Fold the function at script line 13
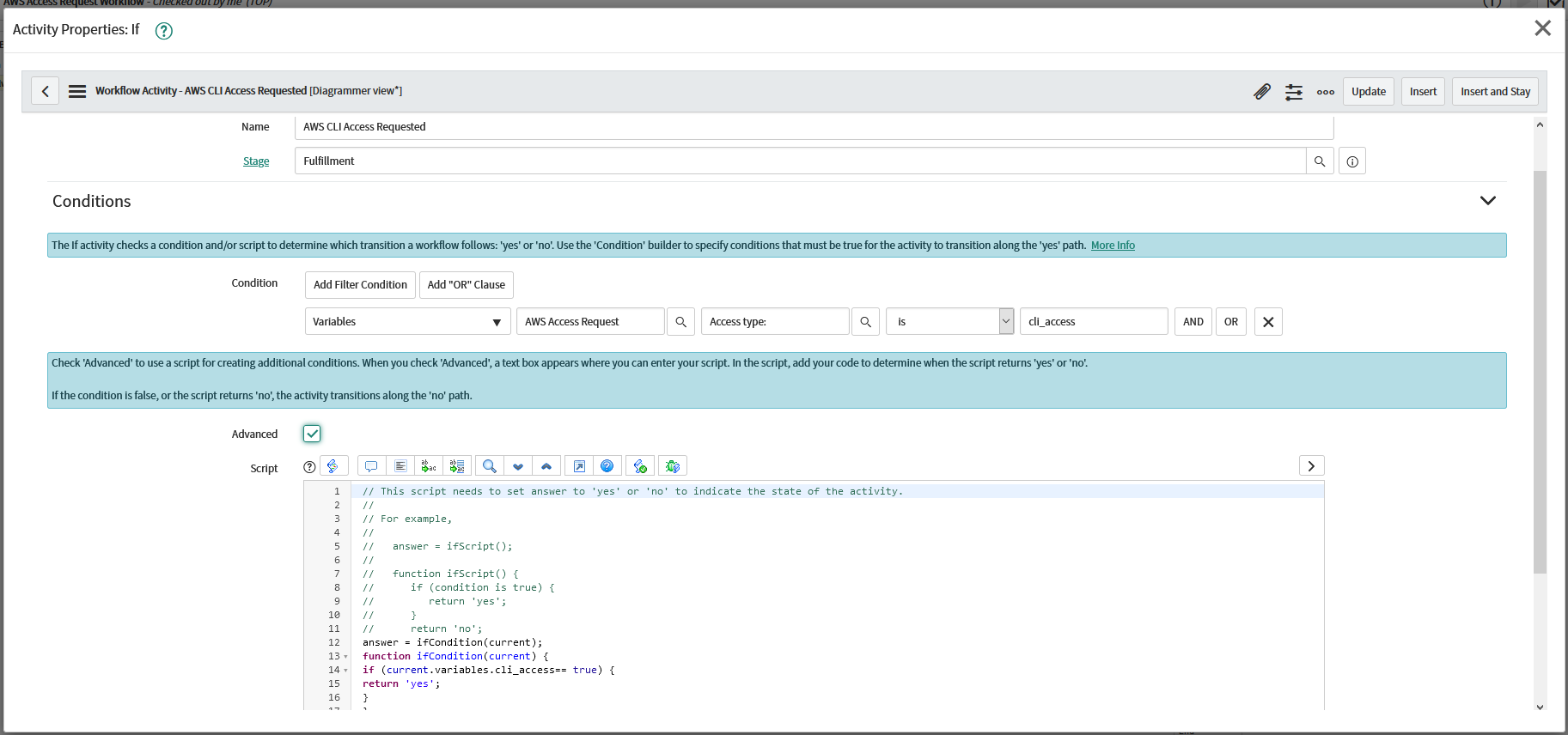Viewport: 1568px width, 735px height. [346, 657]
